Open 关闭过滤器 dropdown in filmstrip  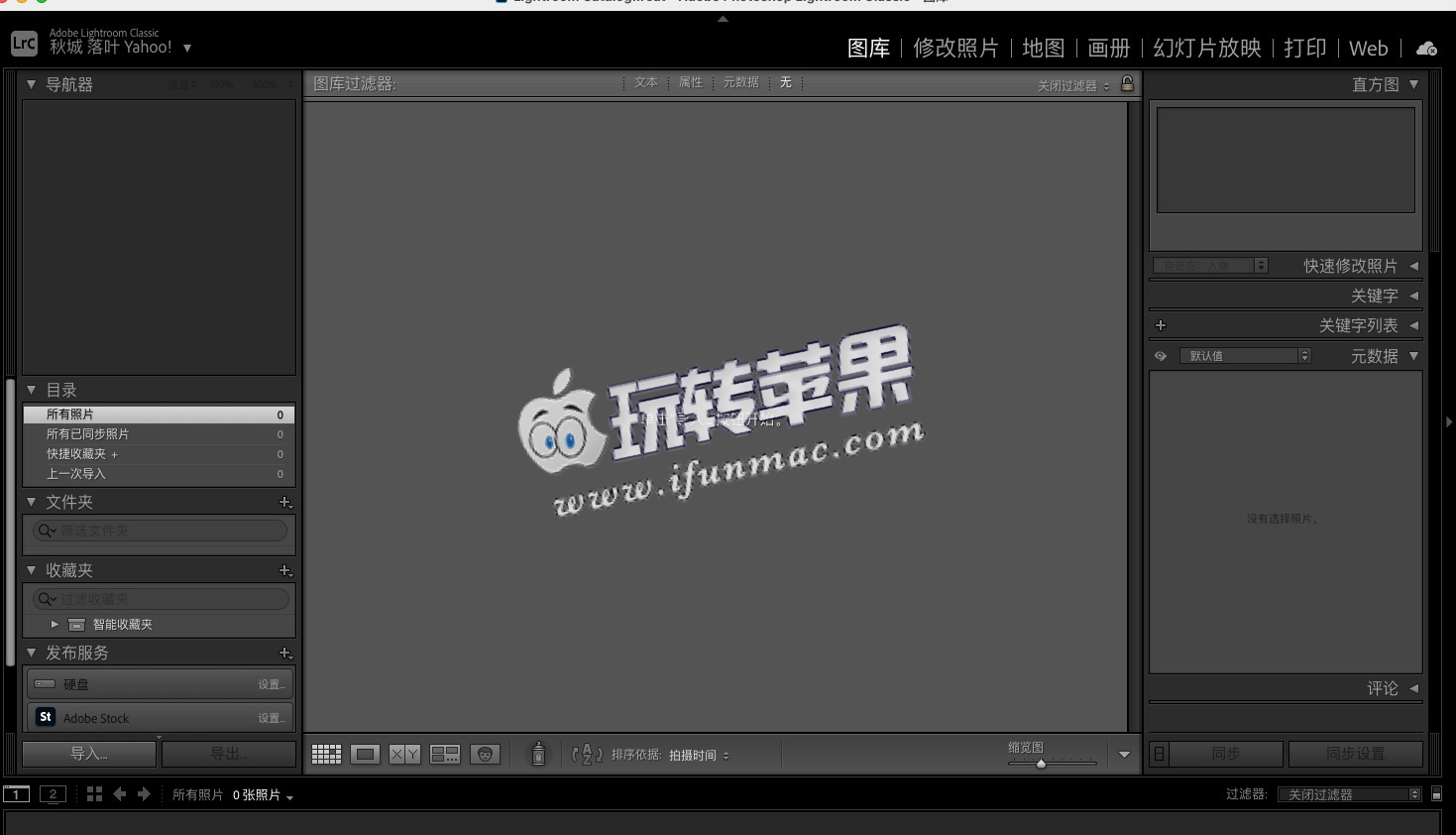tap(1350, 794)
